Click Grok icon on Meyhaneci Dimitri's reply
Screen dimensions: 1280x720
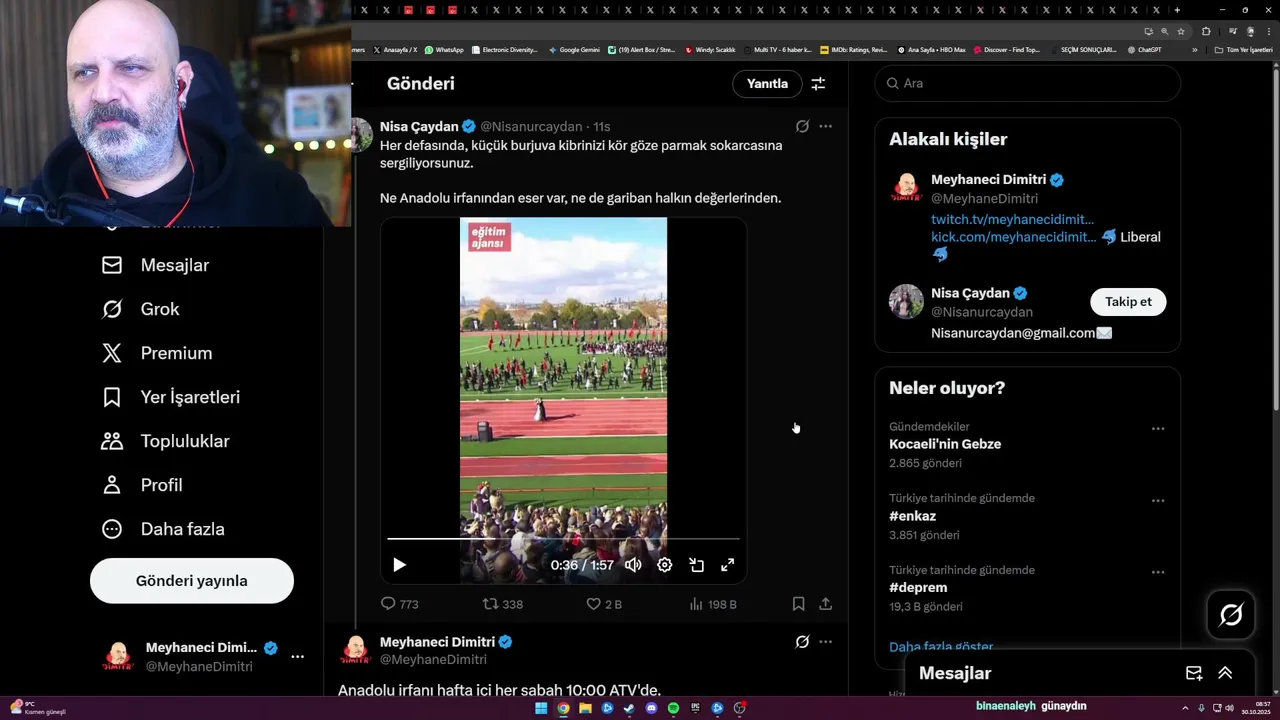click(x=802, y=642)
